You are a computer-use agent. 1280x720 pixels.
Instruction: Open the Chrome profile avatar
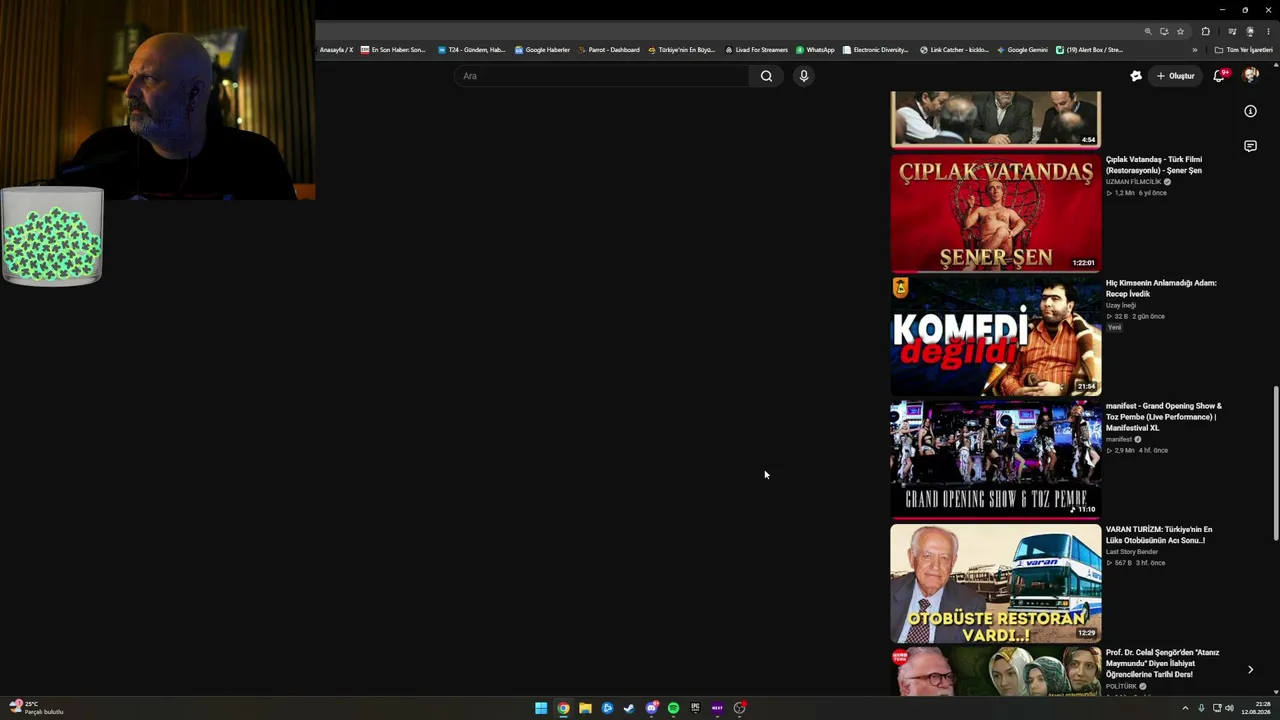tap(1250, 31)
